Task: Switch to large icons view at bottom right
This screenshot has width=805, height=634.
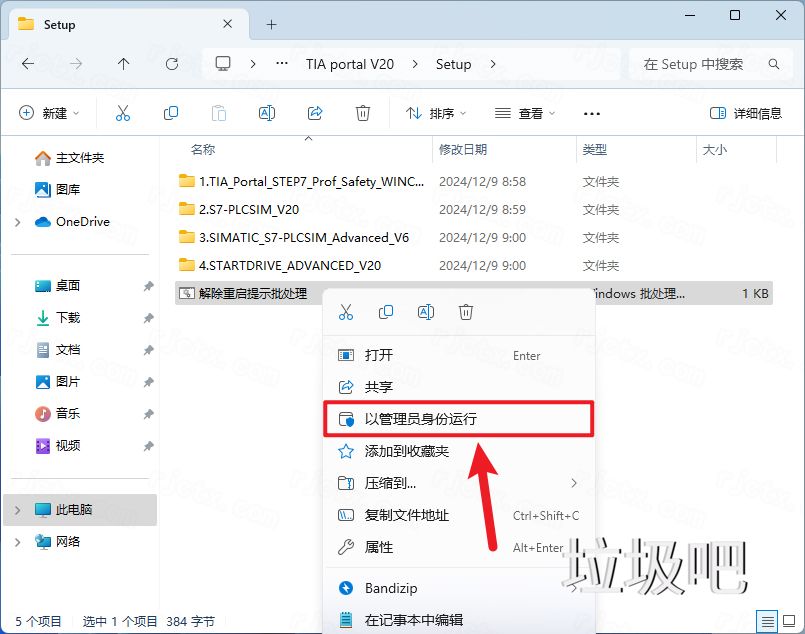Action: (x=791, y=621)
